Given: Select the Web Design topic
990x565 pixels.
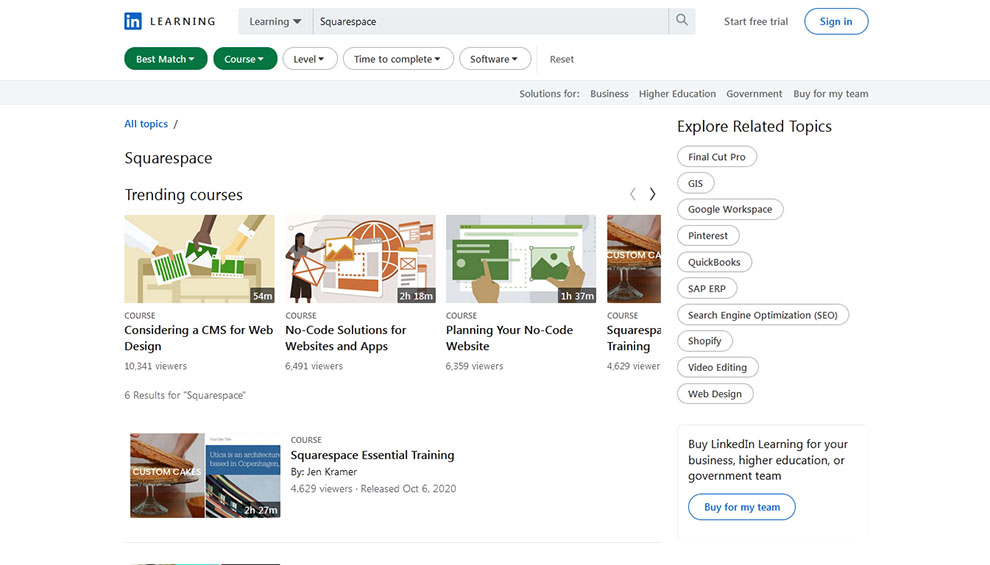Looking at the screenshot, I should pyautogui.click(x=715, y=394).
